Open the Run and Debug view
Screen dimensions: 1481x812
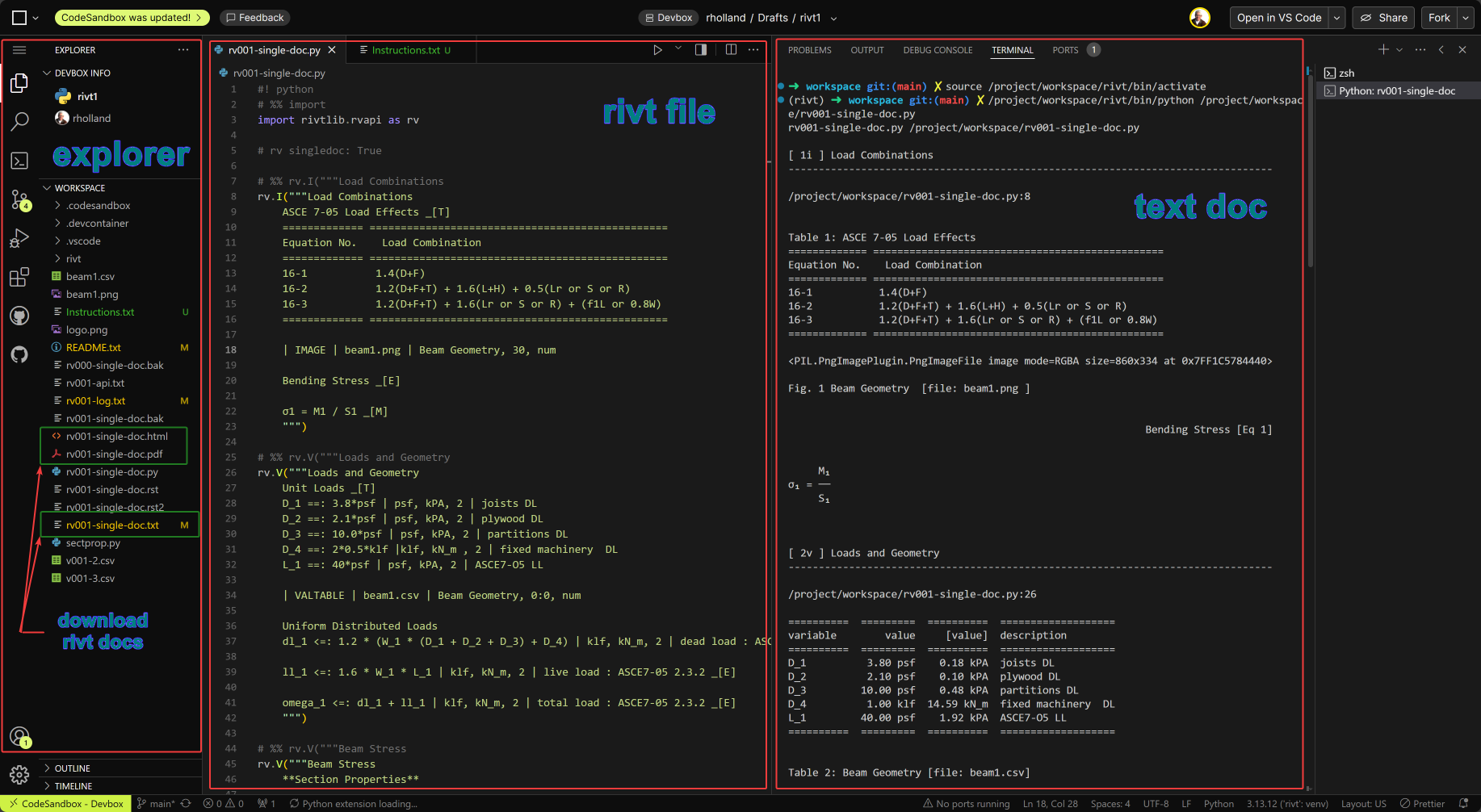pos(19,238)
